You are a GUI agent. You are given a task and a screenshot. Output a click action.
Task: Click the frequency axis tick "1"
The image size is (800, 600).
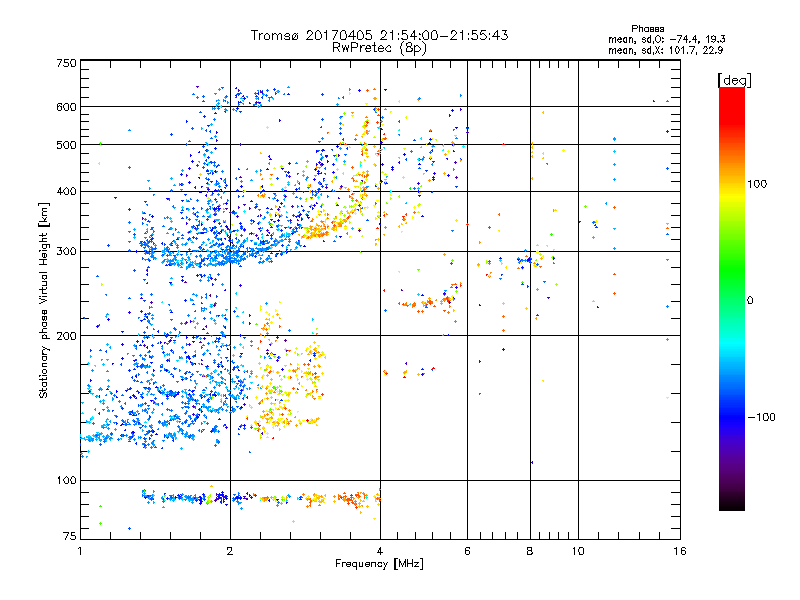[x=80, y=551]
